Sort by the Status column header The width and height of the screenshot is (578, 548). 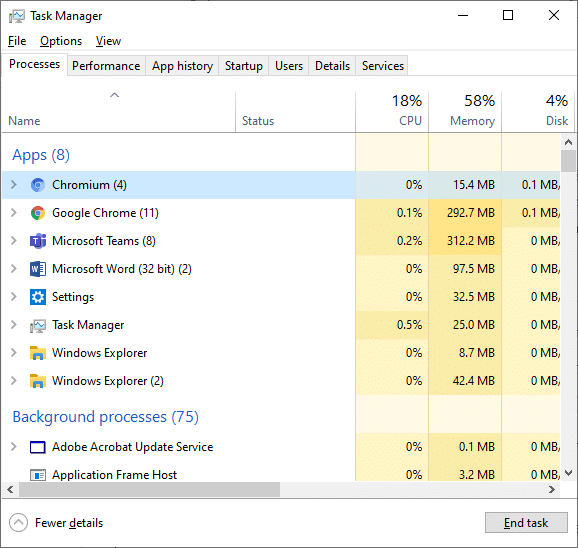(x=295, y=111)
